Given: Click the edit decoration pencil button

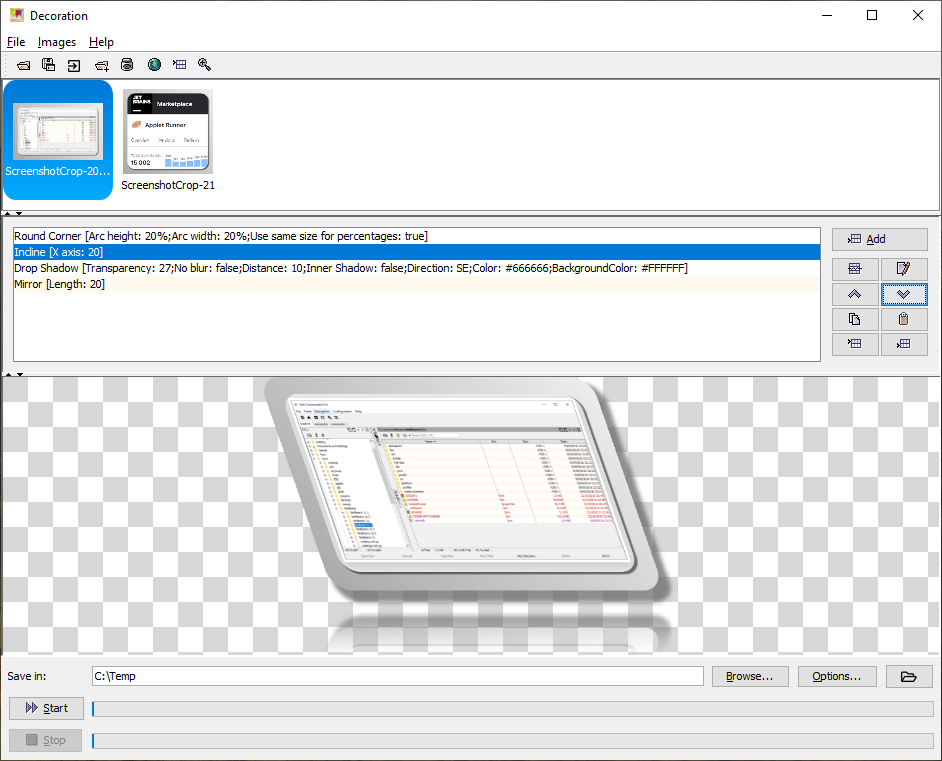Looking at the screenshot, I should point(904,269).
